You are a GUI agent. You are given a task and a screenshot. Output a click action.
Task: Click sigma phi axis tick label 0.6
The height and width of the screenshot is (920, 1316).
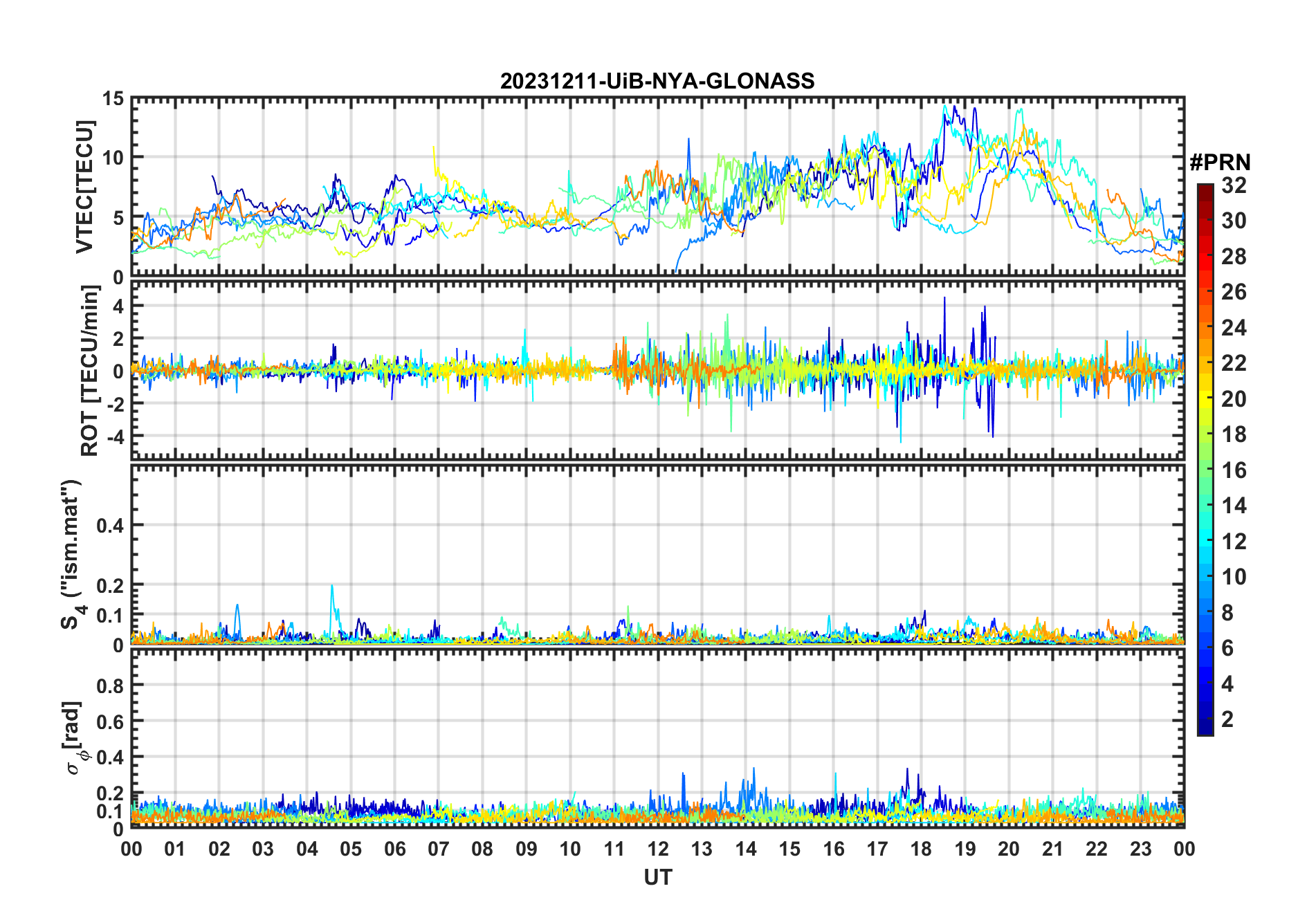click(111, 721)
